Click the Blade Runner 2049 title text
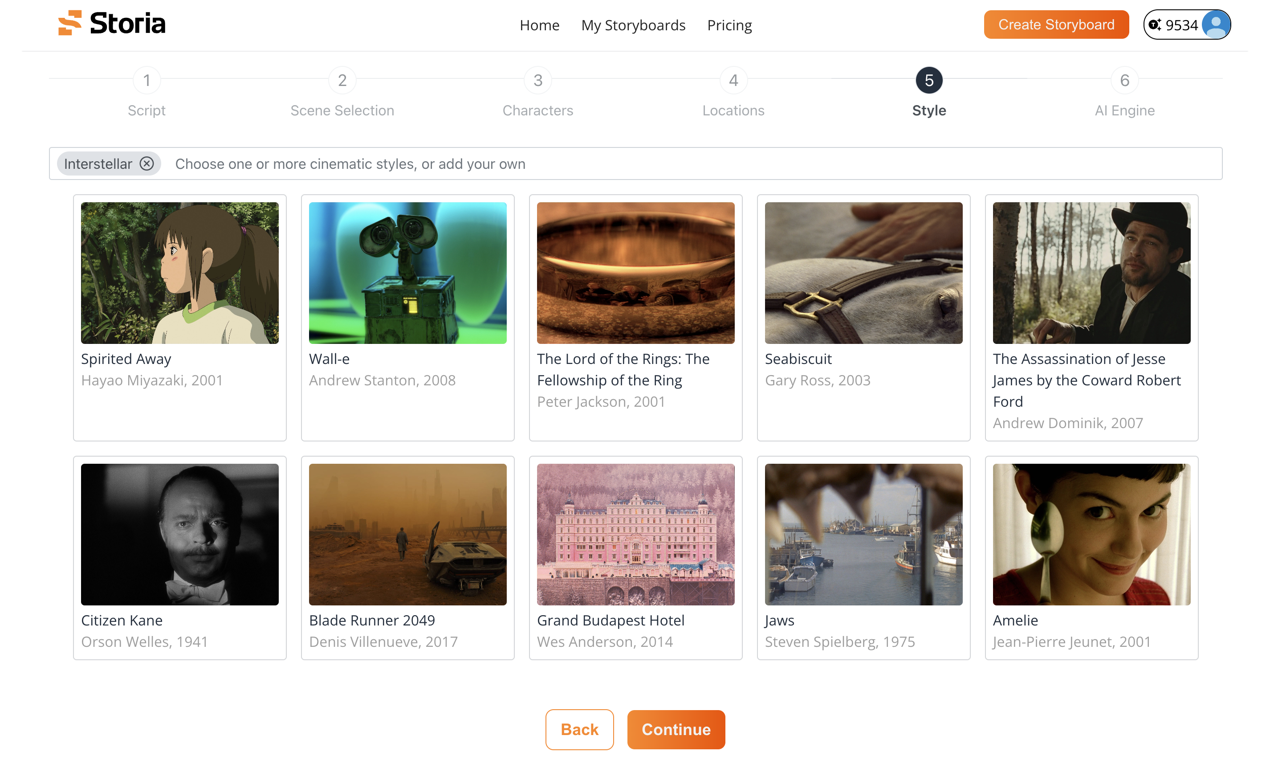The height and width of the screenshot is (760, 1270). 372,620
